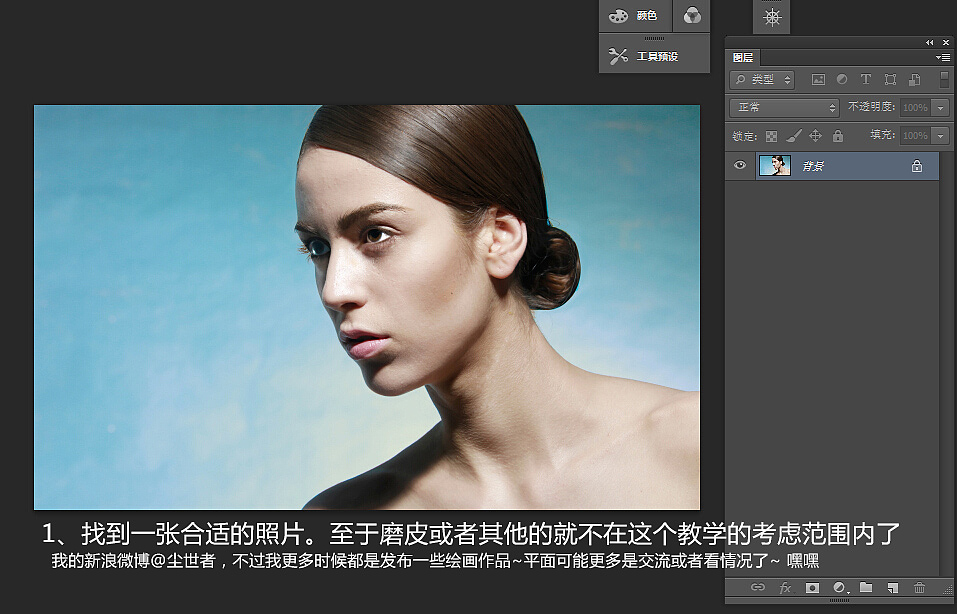The width and height of the screenshot is (957, 614).
Task: Delete layer with trash icon
Action: (x=919, y=587)
